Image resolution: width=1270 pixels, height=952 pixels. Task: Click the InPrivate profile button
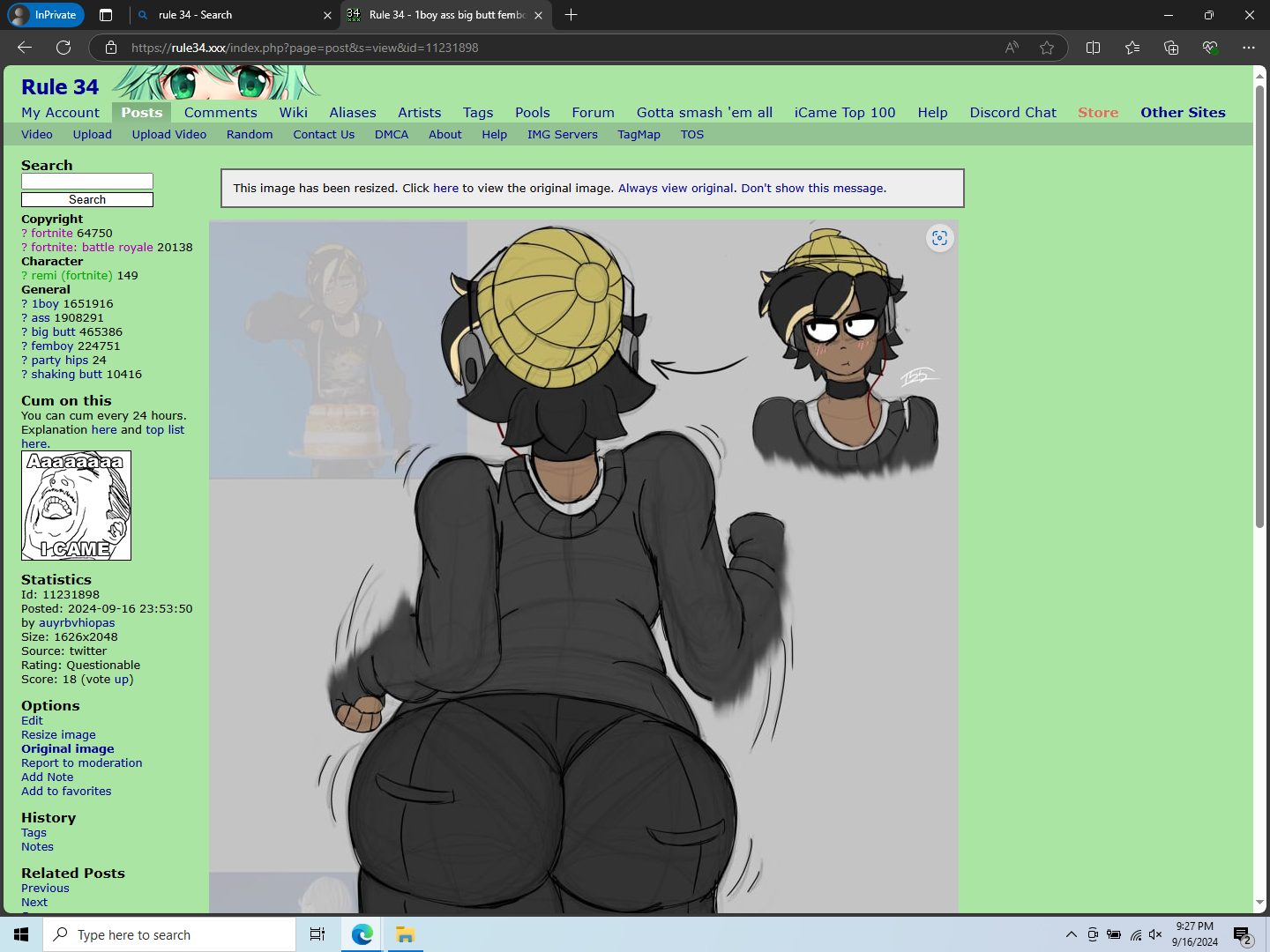(45, 15)
